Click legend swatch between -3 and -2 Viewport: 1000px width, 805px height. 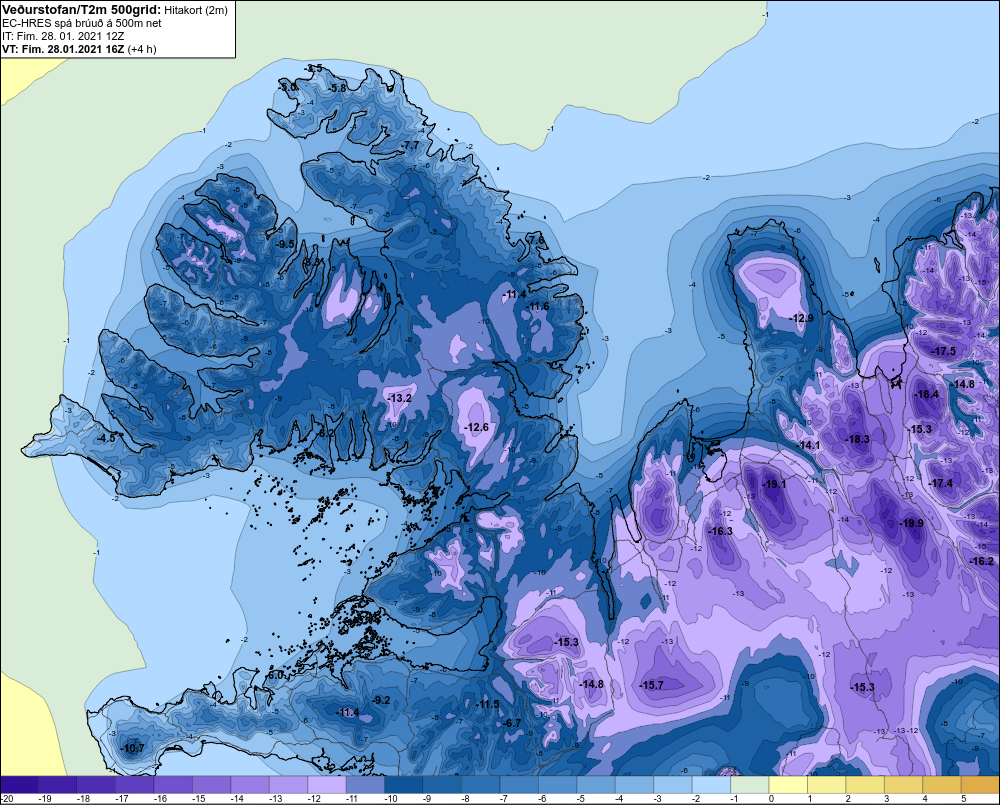pyautogui.click(x=673, y=785)
